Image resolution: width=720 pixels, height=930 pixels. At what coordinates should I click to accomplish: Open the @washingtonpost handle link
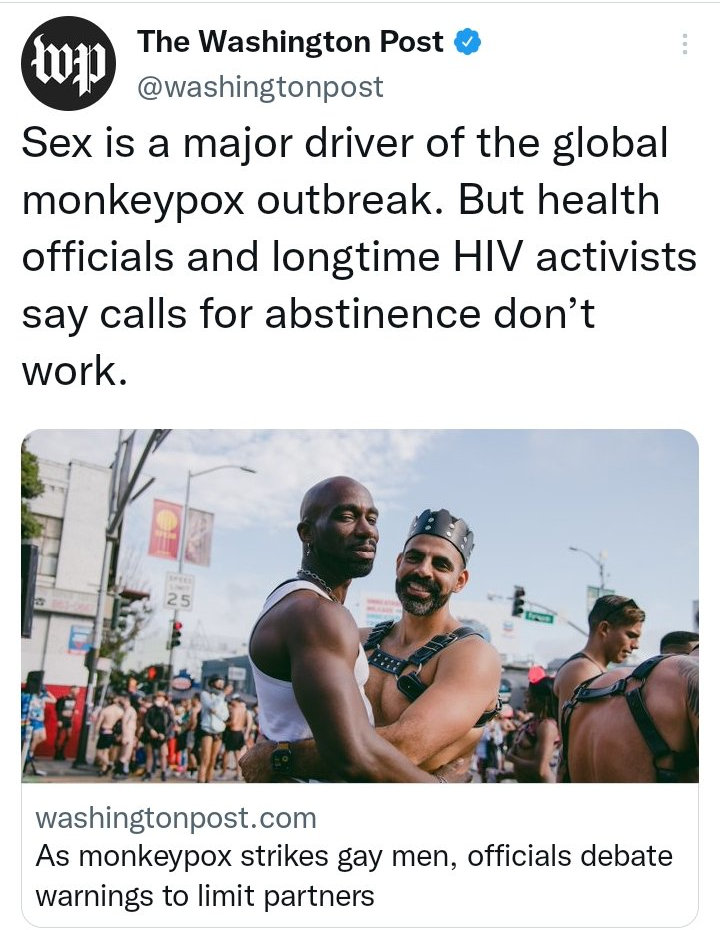(x=260, y=87)
